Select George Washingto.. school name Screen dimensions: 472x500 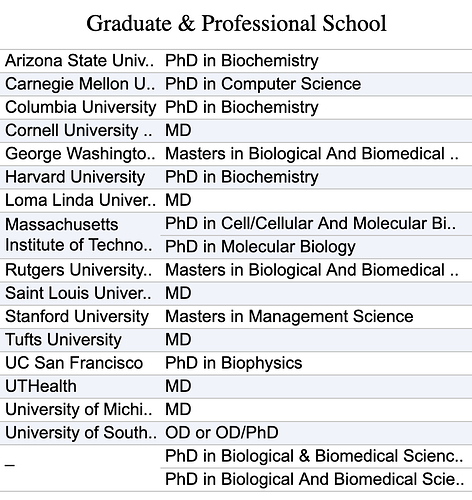click(80, 154)
